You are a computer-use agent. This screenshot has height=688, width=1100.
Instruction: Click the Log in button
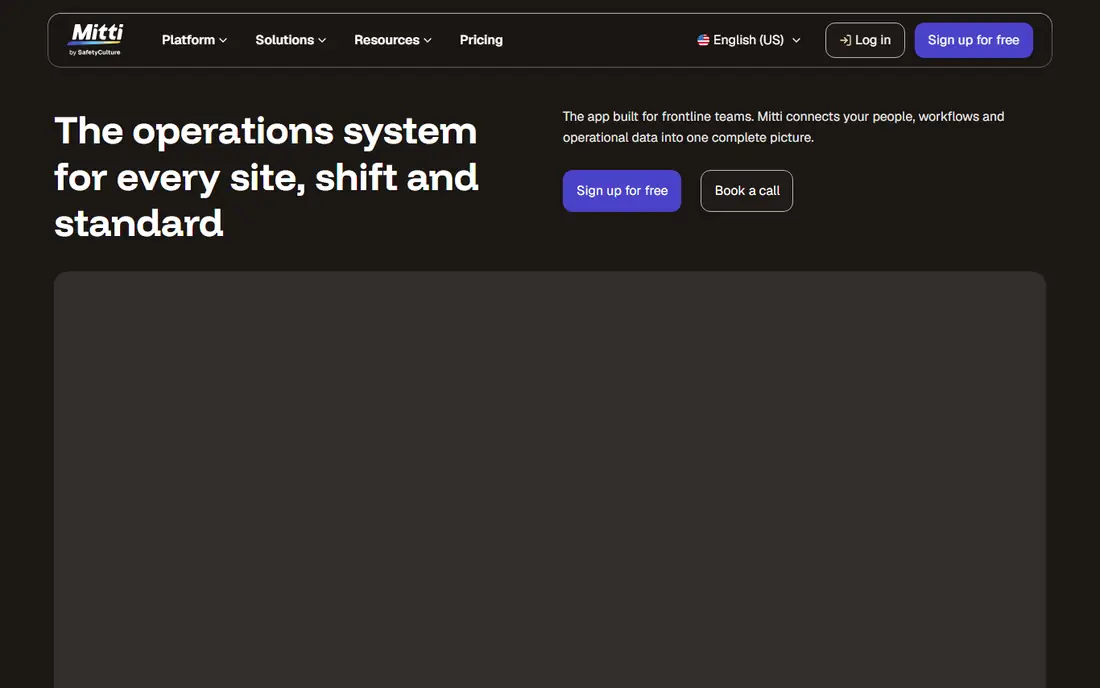point(865,40)
